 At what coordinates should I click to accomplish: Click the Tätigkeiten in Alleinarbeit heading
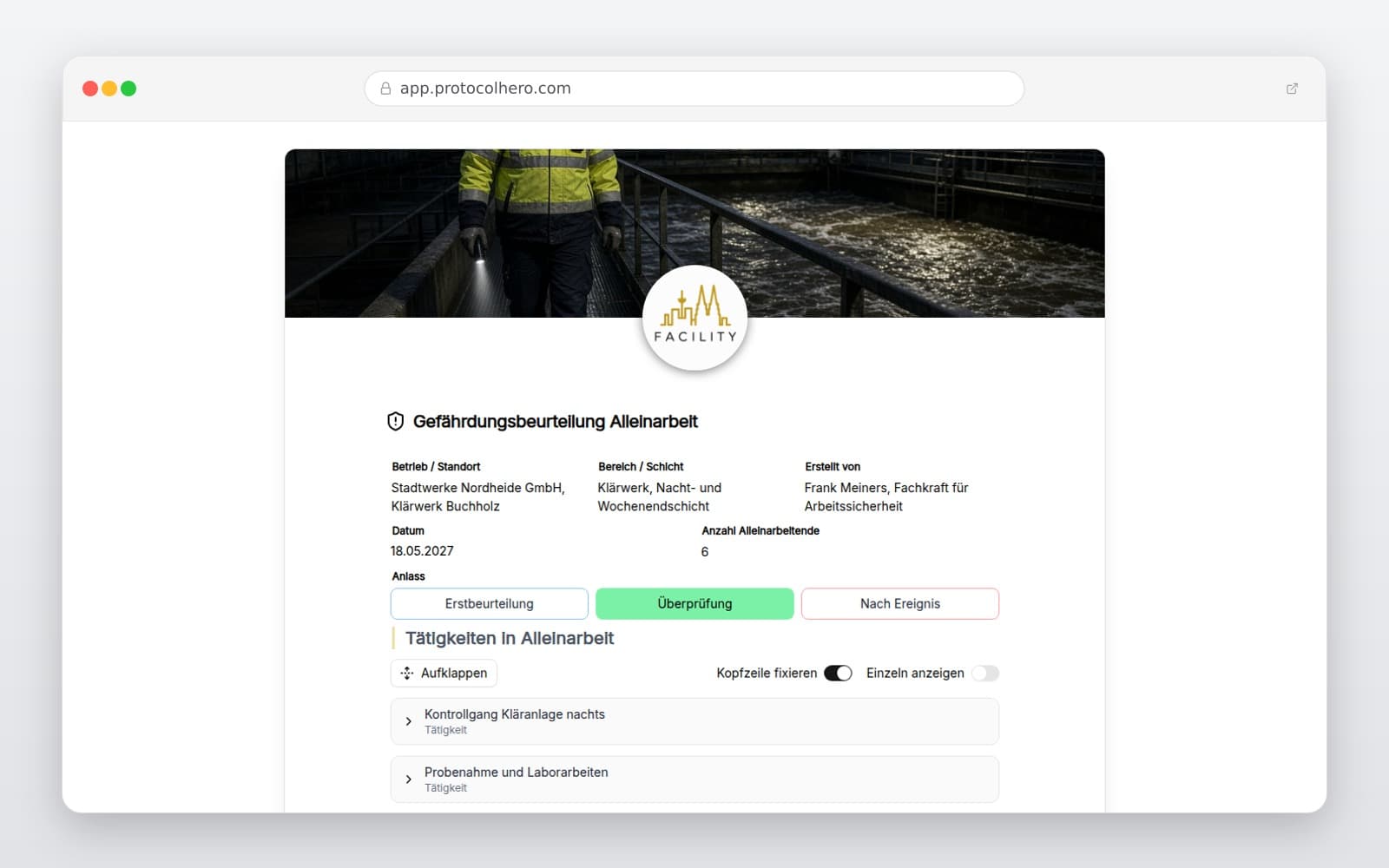(510, 639)
